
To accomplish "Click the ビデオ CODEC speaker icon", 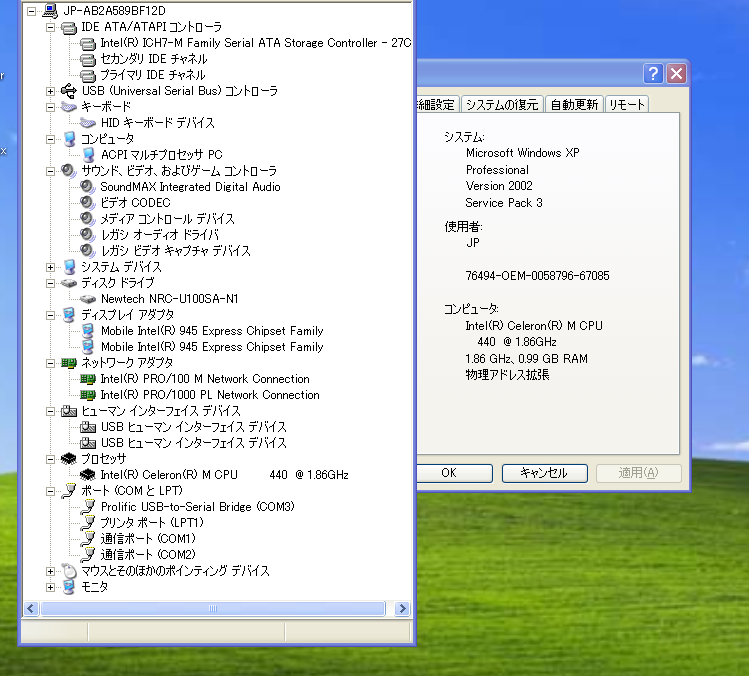I will click(88, 203).
